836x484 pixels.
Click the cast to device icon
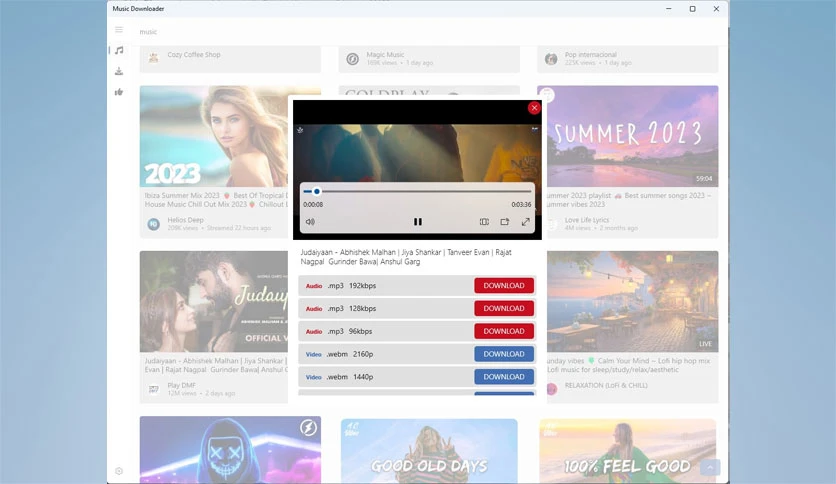[x=504, y=222]
